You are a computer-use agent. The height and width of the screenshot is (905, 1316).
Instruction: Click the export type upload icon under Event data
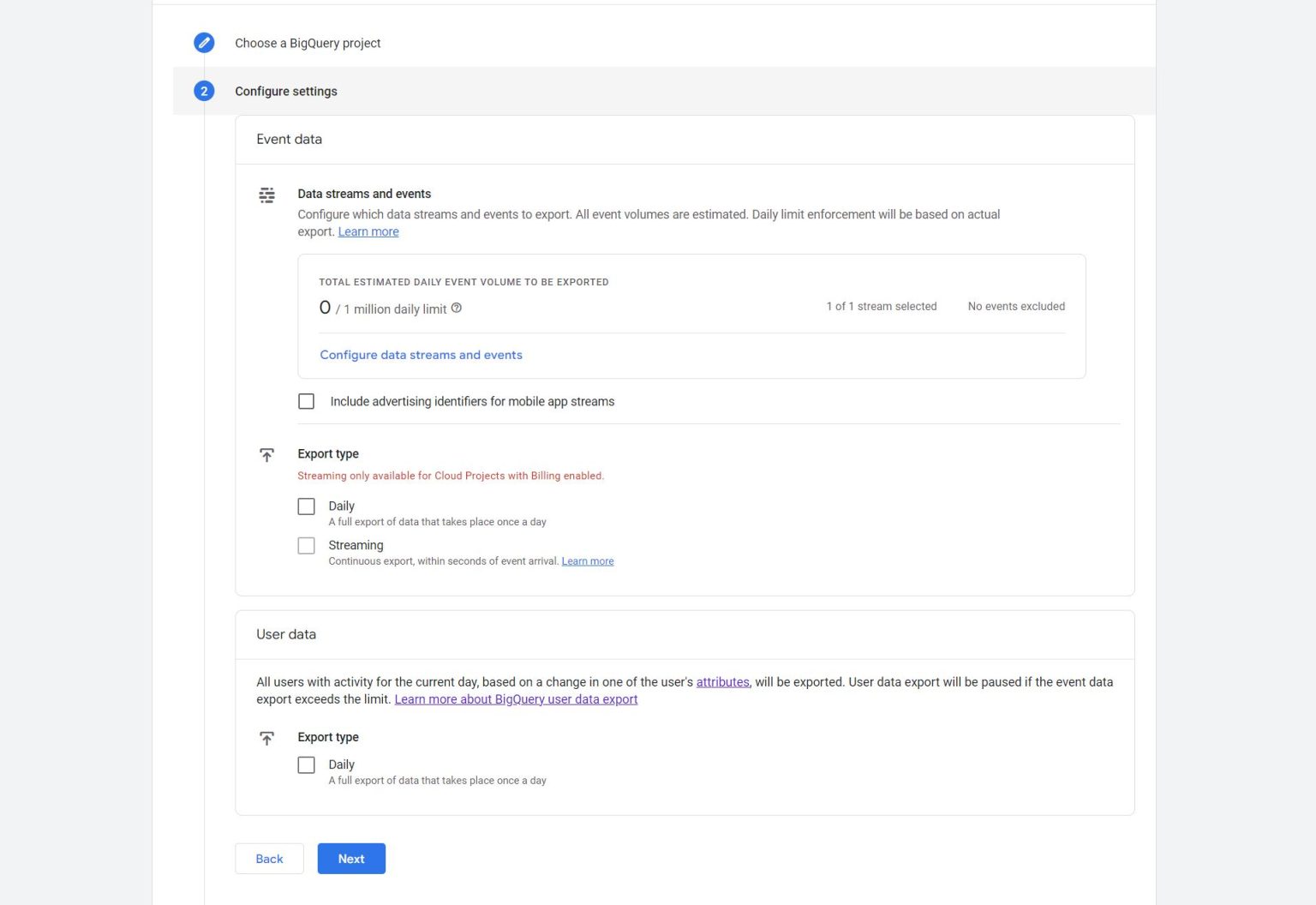click(x=266, y=454)
